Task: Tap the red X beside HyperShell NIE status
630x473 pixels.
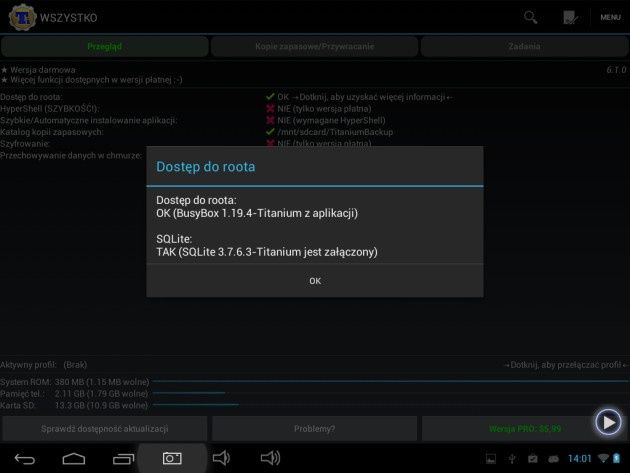Action: click(270, 108)
